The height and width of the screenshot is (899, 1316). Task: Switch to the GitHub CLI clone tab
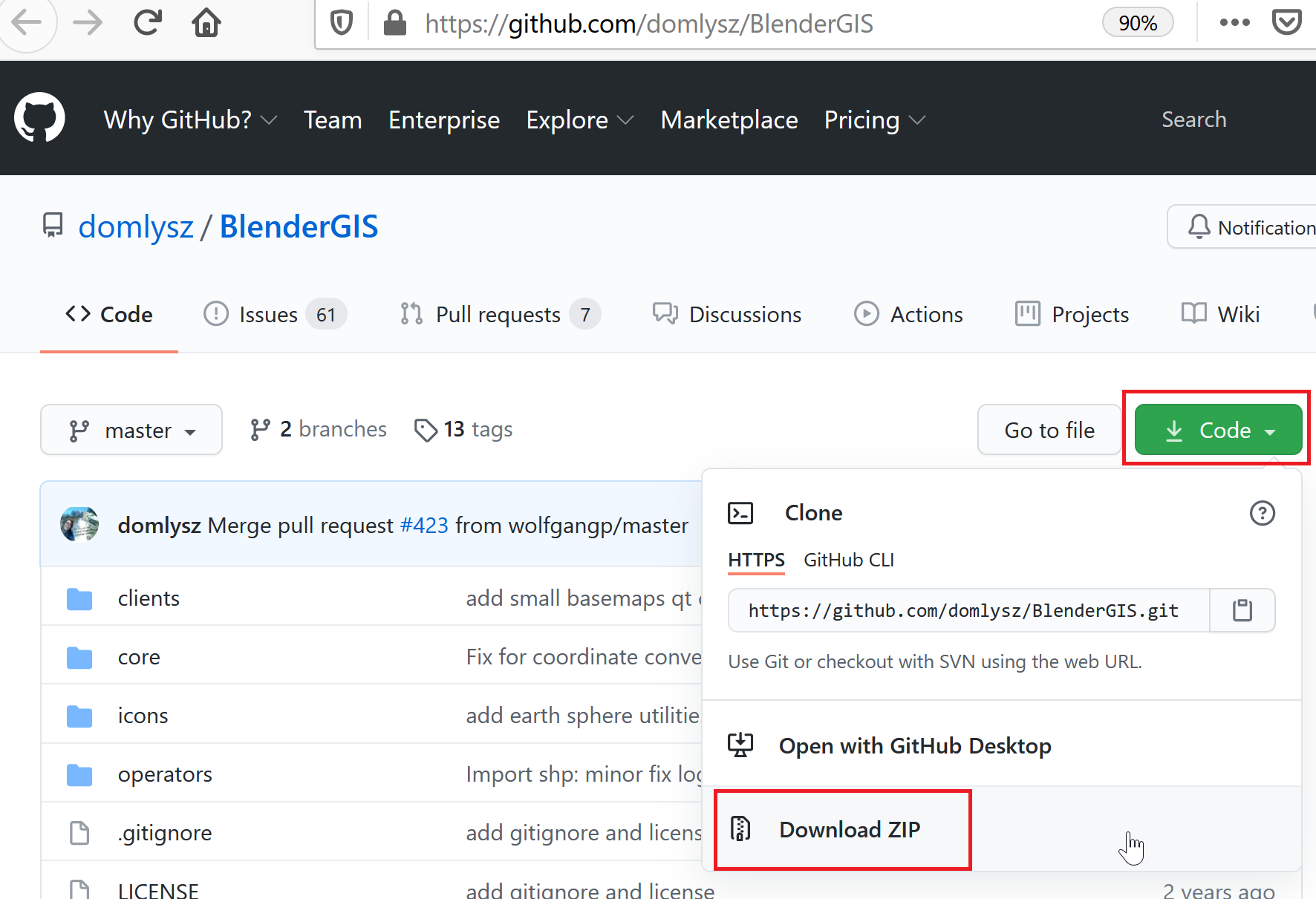point(849,560)
